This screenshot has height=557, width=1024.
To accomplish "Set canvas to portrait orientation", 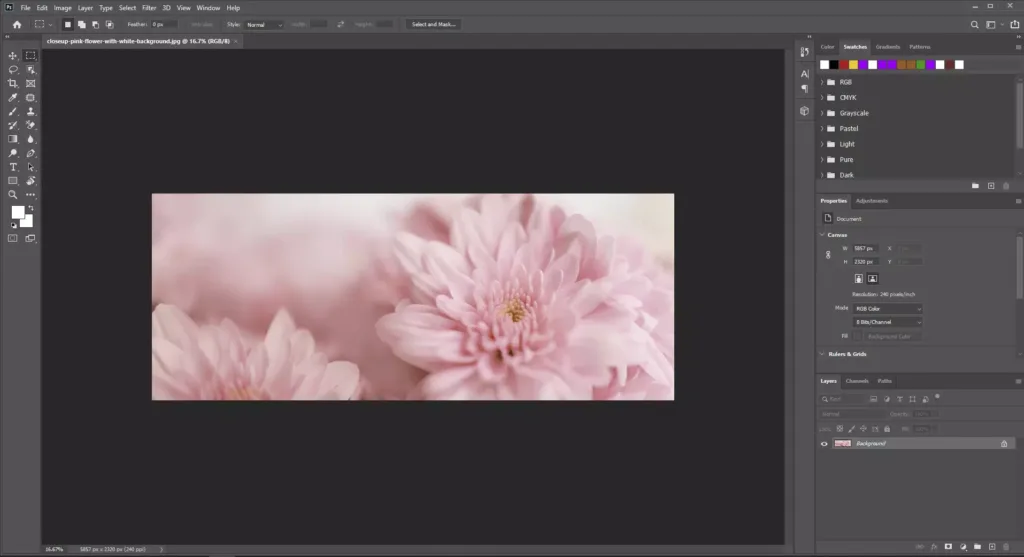I will (x=859, y=279).
